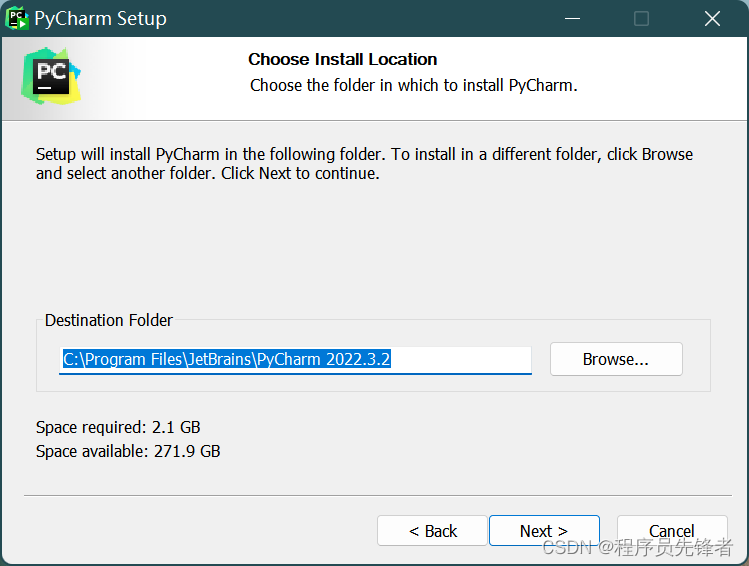This screenshot has height=566, width=749.
Task: Focus the Destination Folder path field
Action: tap(295, 360)
